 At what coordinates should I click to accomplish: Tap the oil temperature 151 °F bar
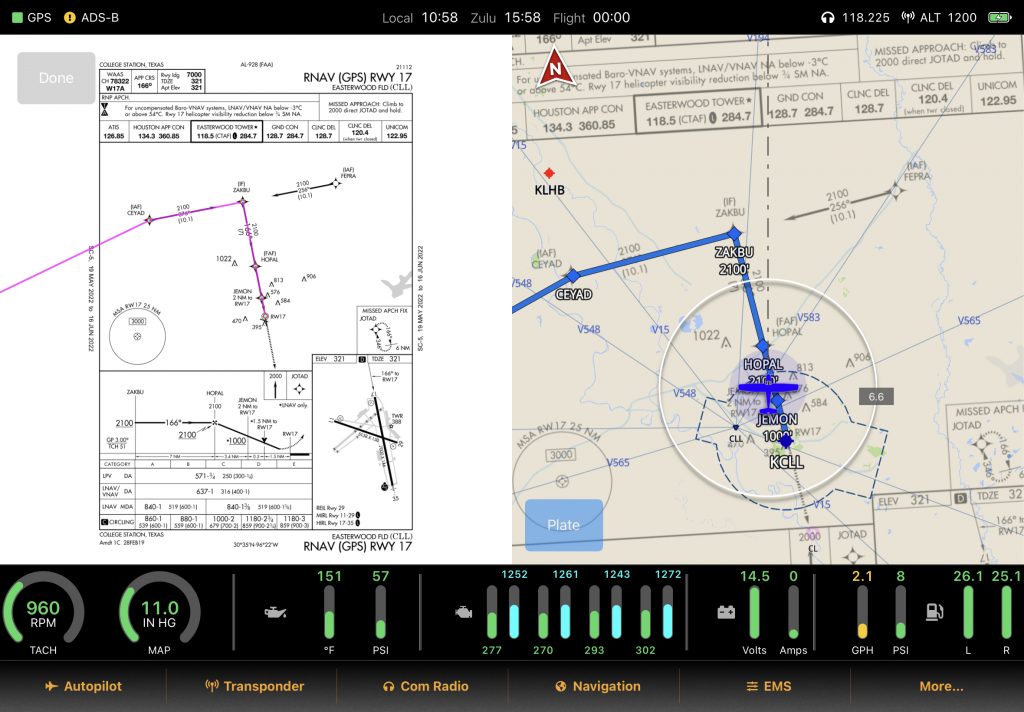pyautogui.click(x=329, y=612)
